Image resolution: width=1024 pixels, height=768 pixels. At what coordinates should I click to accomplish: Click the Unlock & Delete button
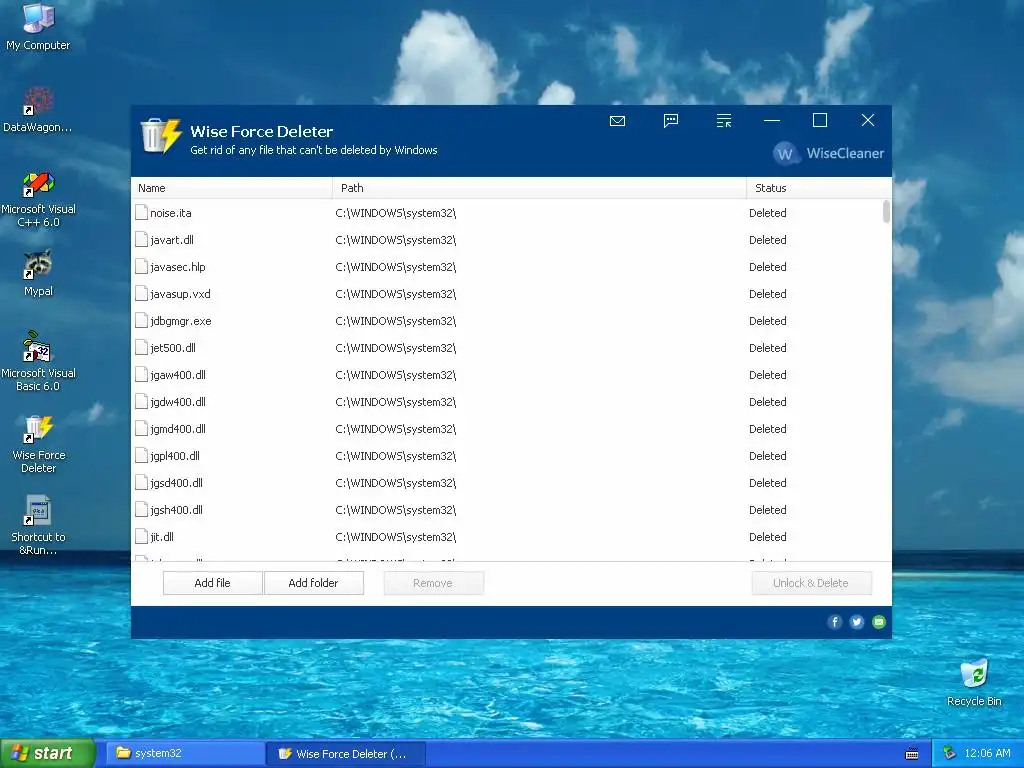811,583
